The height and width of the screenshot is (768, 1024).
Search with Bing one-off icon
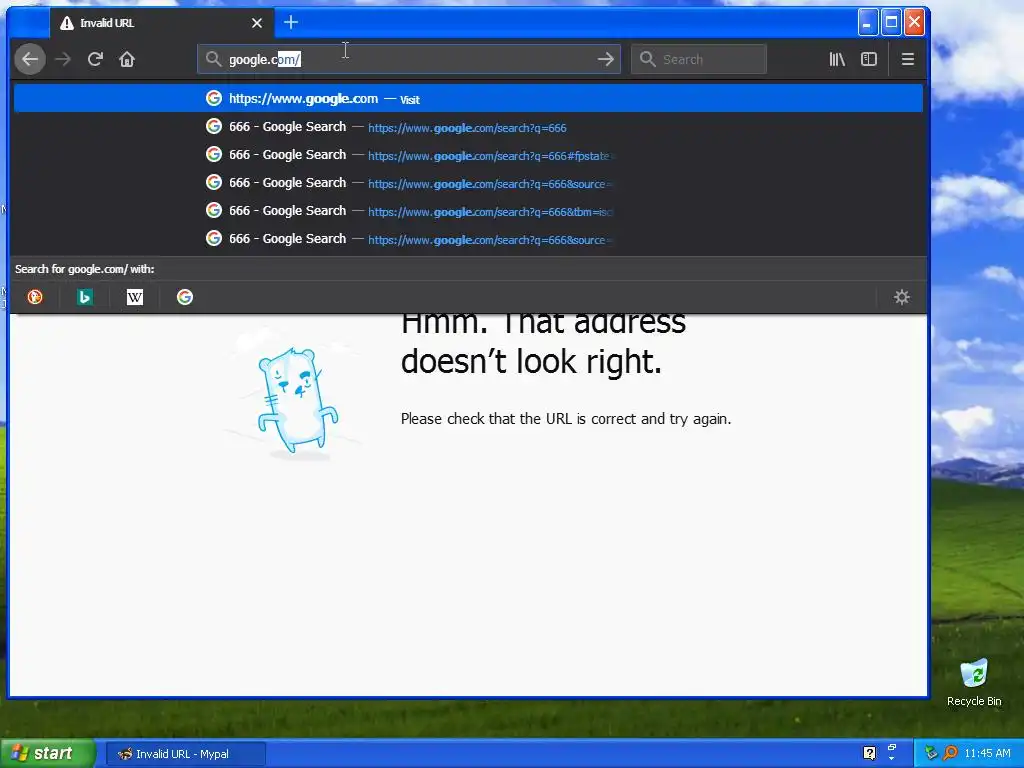click(x=85, y=297)
